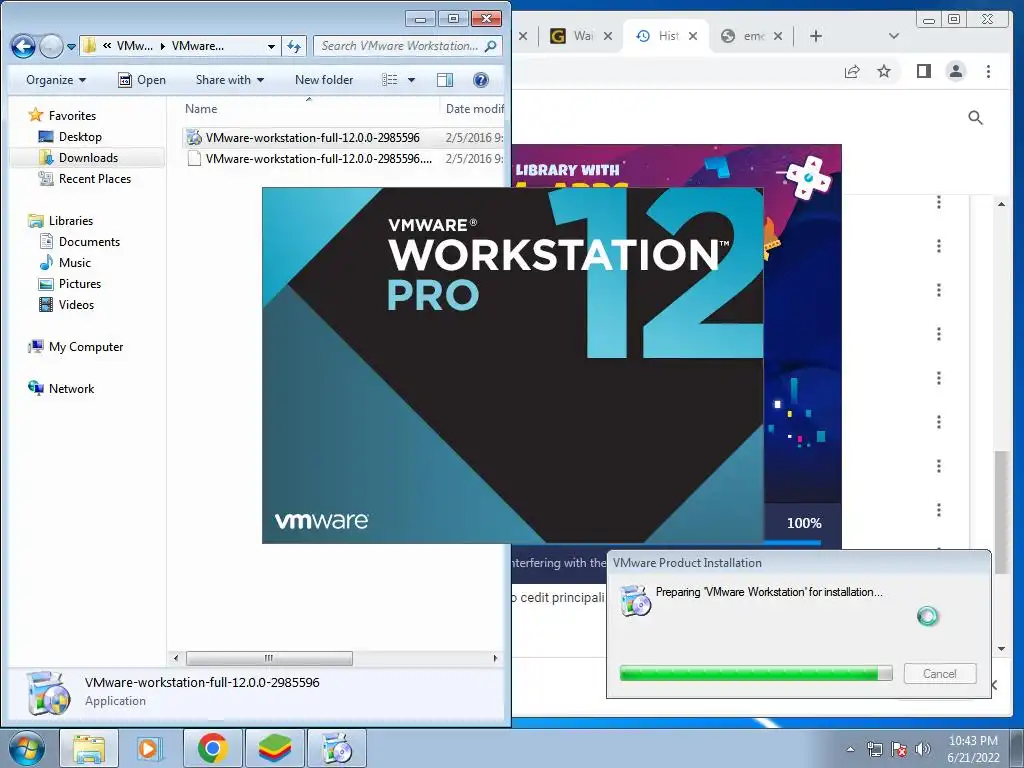The width and height of the screenshot is (1024, 768).
Task: Click Open in Explorer toolbar
Action: pyautogui.click(x=142, y=80)
